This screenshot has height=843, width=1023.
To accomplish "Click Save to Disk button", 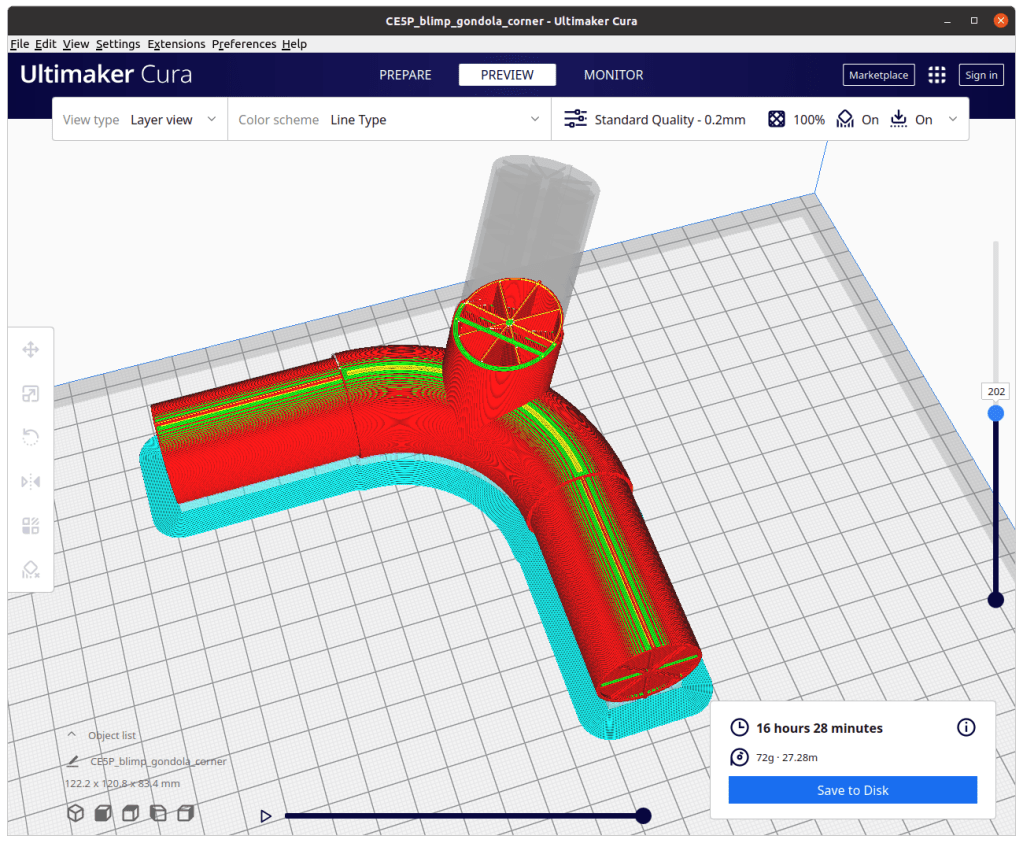I will tap(852, 790).
